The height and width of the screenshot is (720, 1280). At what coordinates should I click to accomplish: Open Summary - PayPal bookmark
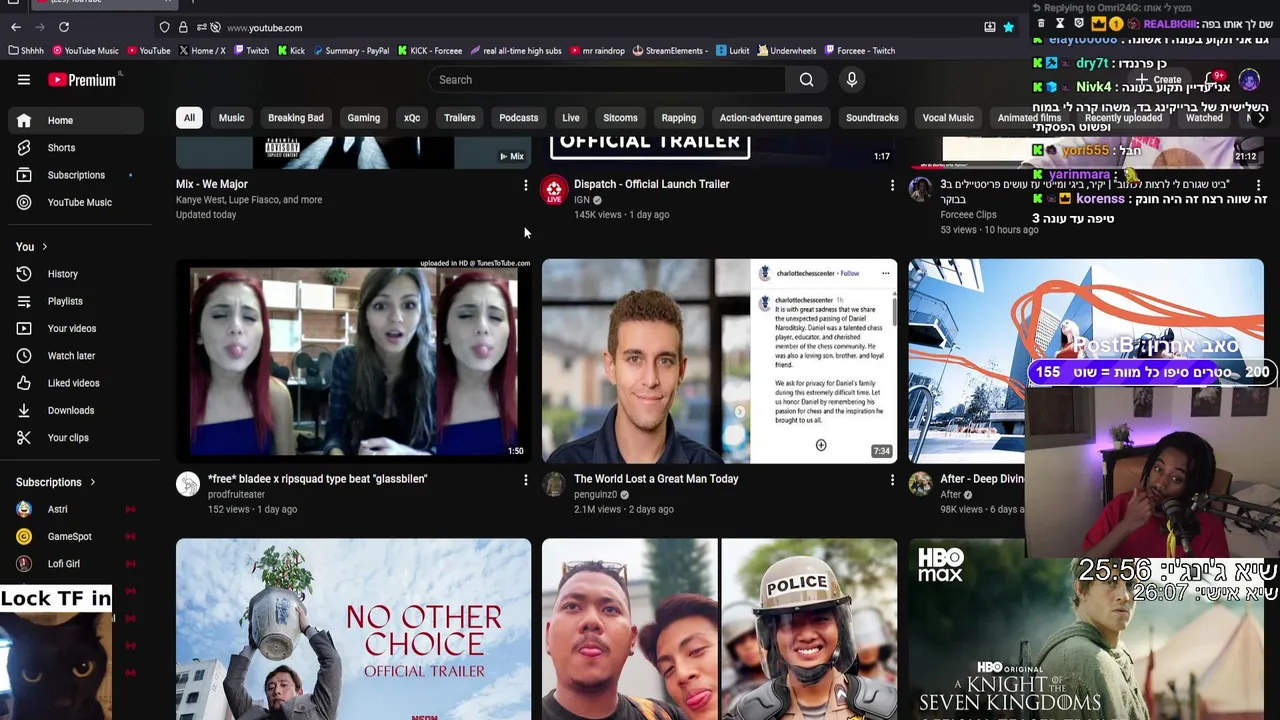click(x=350, y=51)
